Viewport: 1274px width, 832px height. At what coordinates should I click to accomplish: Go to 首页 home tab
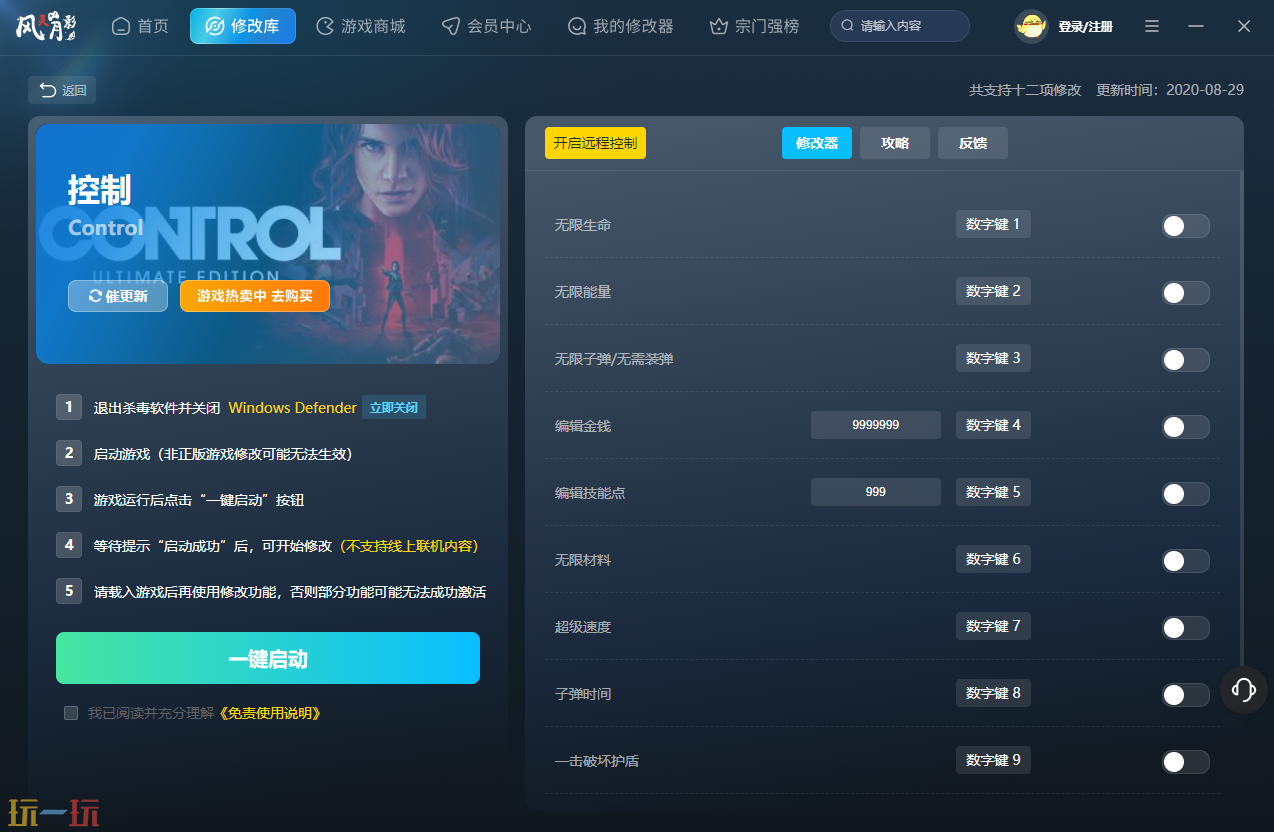click(x=140, y=26)
